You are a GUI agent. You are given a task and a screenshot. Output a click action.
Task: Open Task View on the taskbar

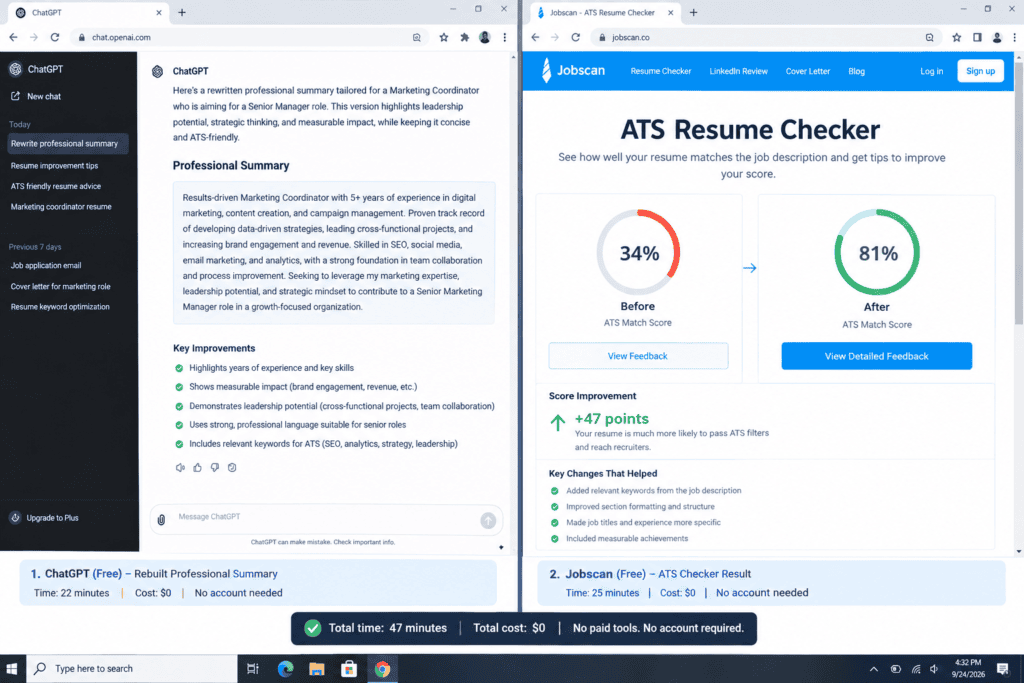253,669
